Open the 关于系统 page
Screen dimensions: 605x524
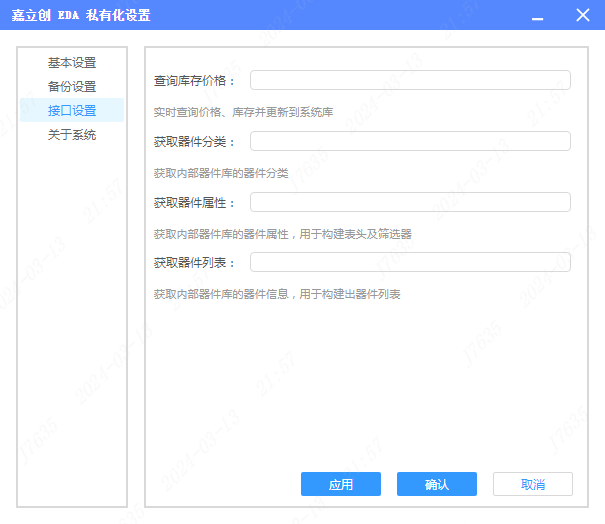coord(72,135)
